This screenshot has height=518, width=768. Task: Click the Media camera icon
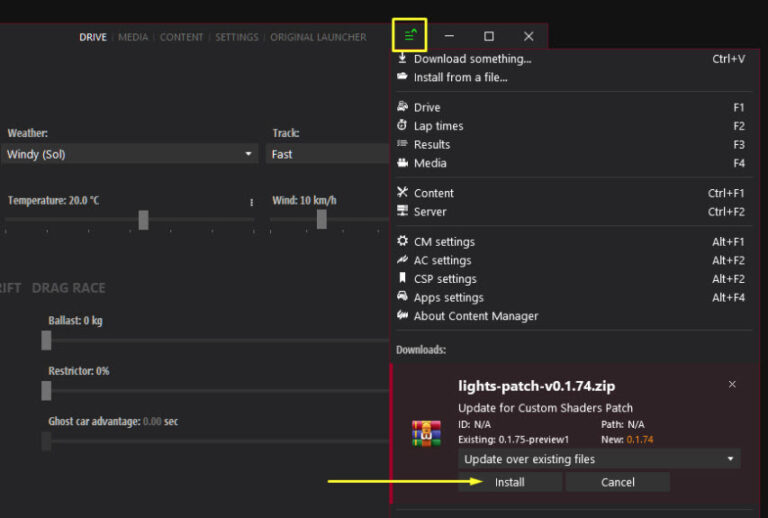402,163
